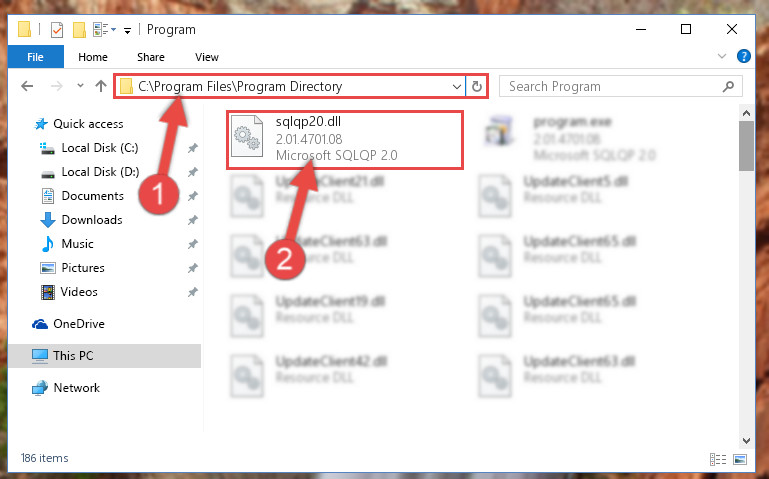Screen dimensions: 769x479
Task: Open OneDrive in the sidebar
Action: pos(78,324)
